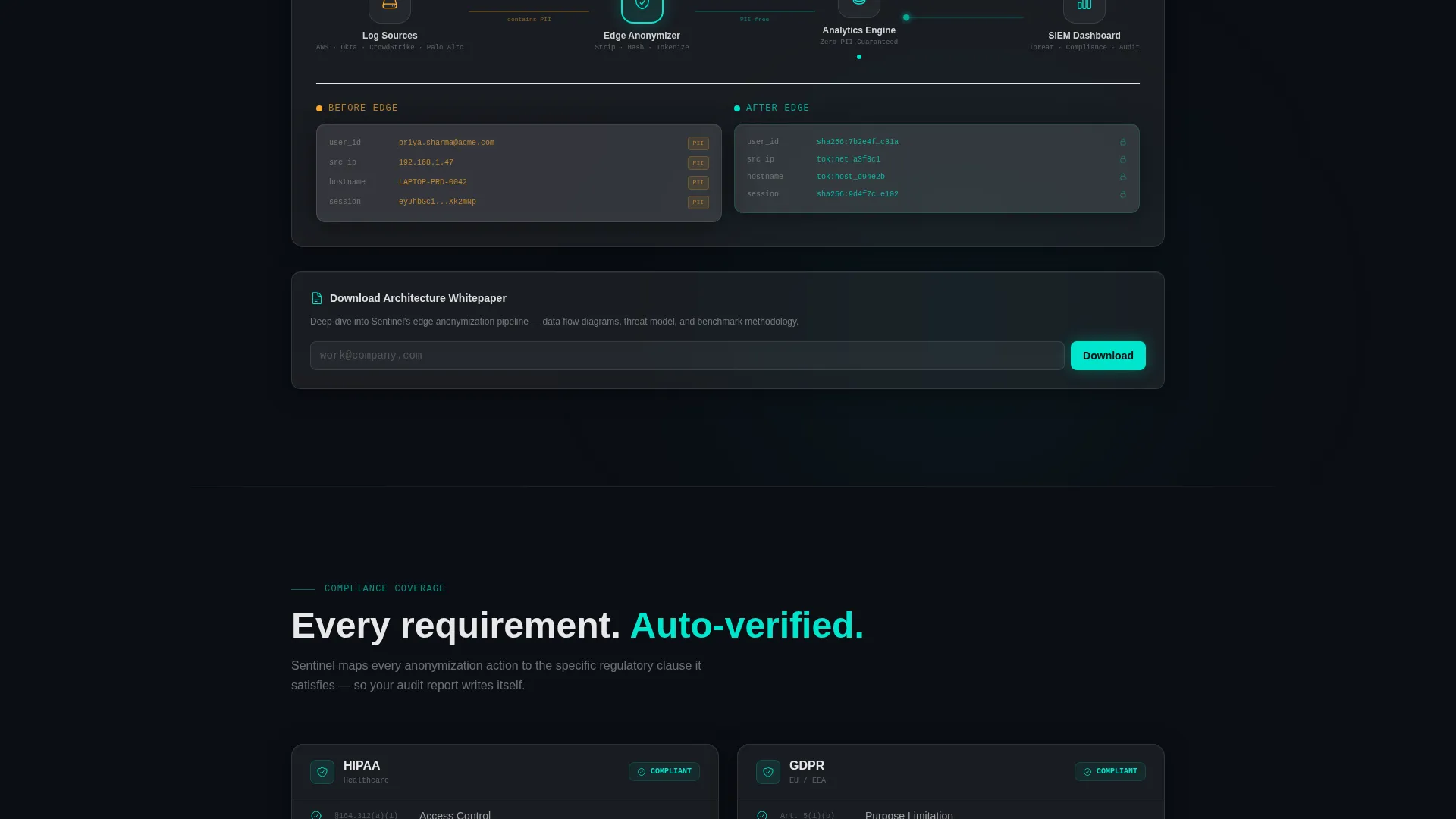The image size is (1456, 819).
Task: Click the Healthcare subtitle under HIPAA
Action: (x=366, y=780)
